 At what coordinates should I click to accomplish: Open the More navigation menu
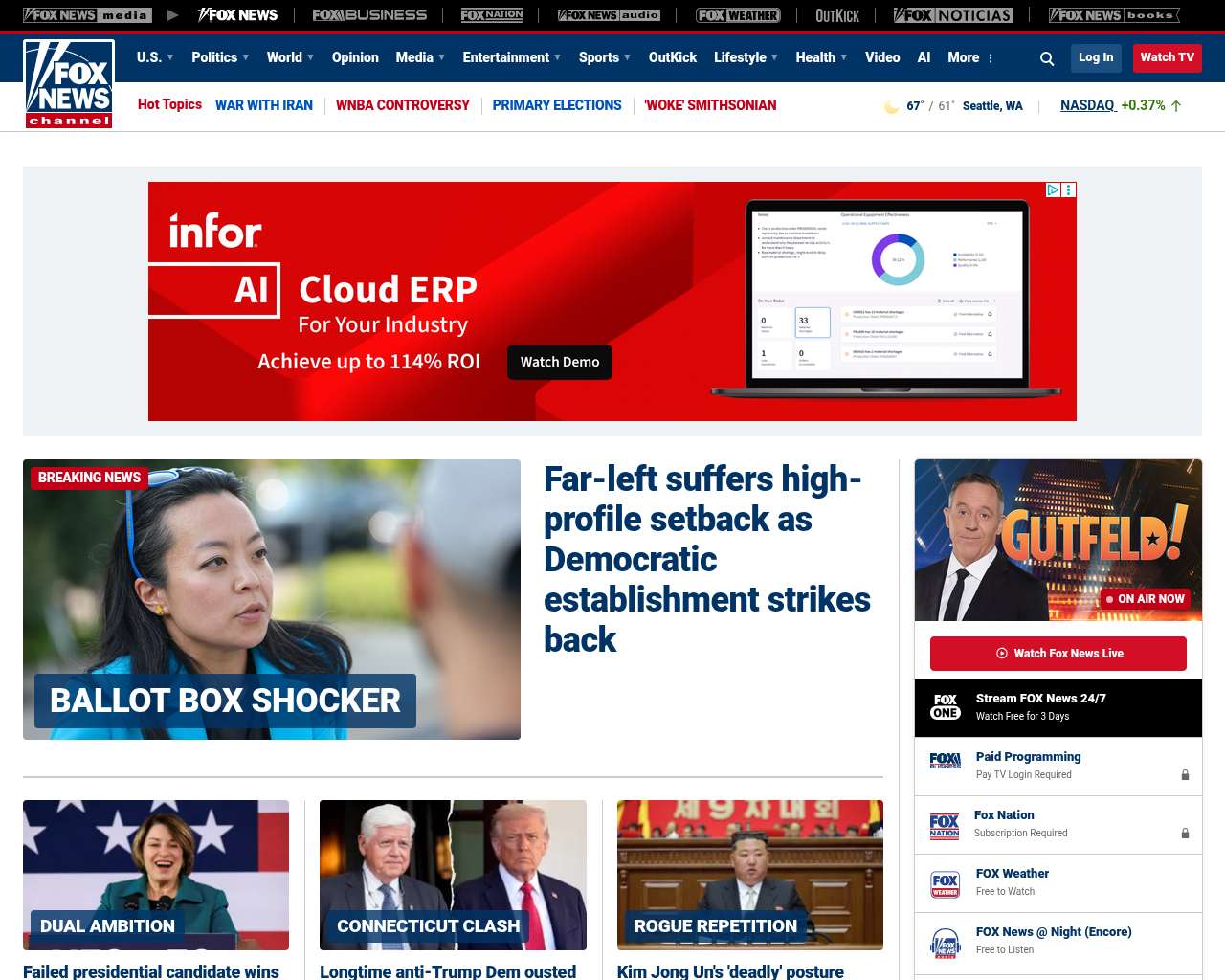tap(970, 57)
